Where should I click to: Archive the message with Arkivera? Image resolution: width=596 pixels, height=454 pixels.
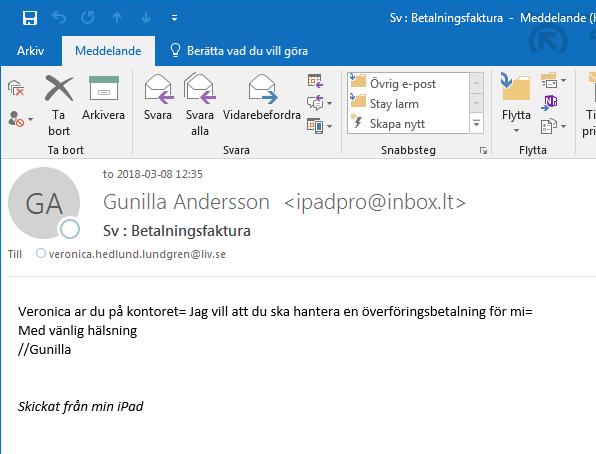click(103, 97)
